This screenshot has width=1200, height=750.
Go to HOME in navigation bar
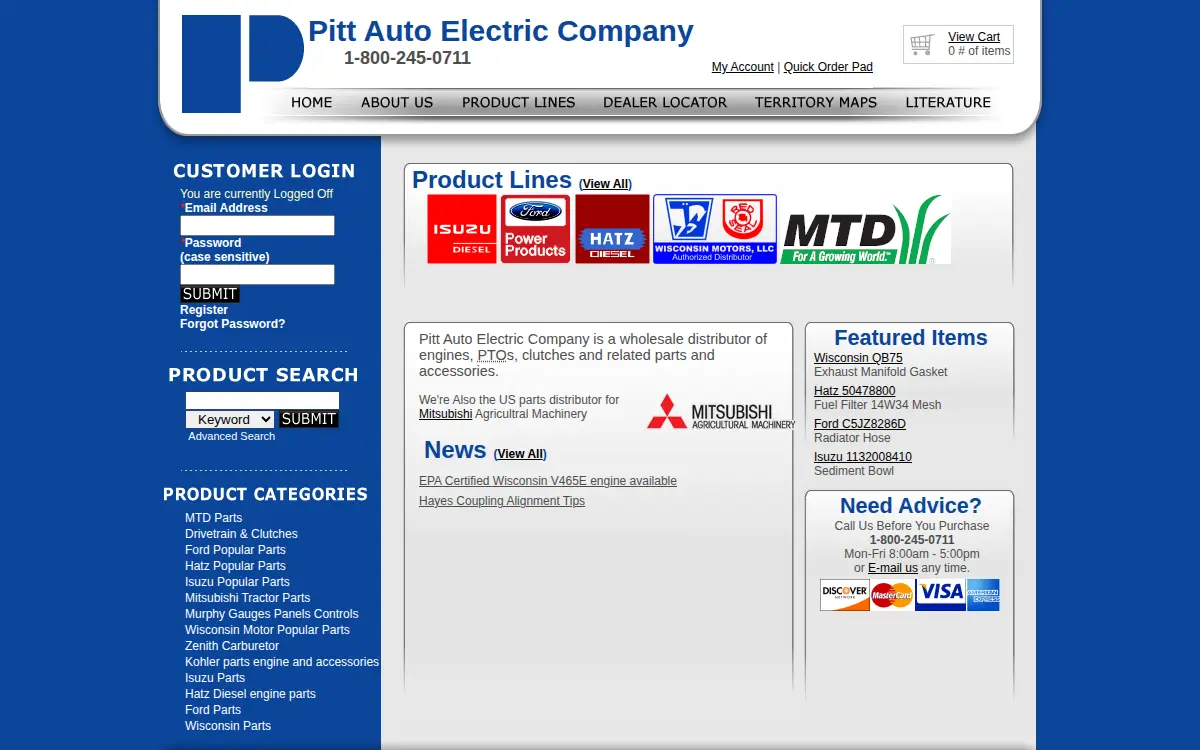[312, 102]
